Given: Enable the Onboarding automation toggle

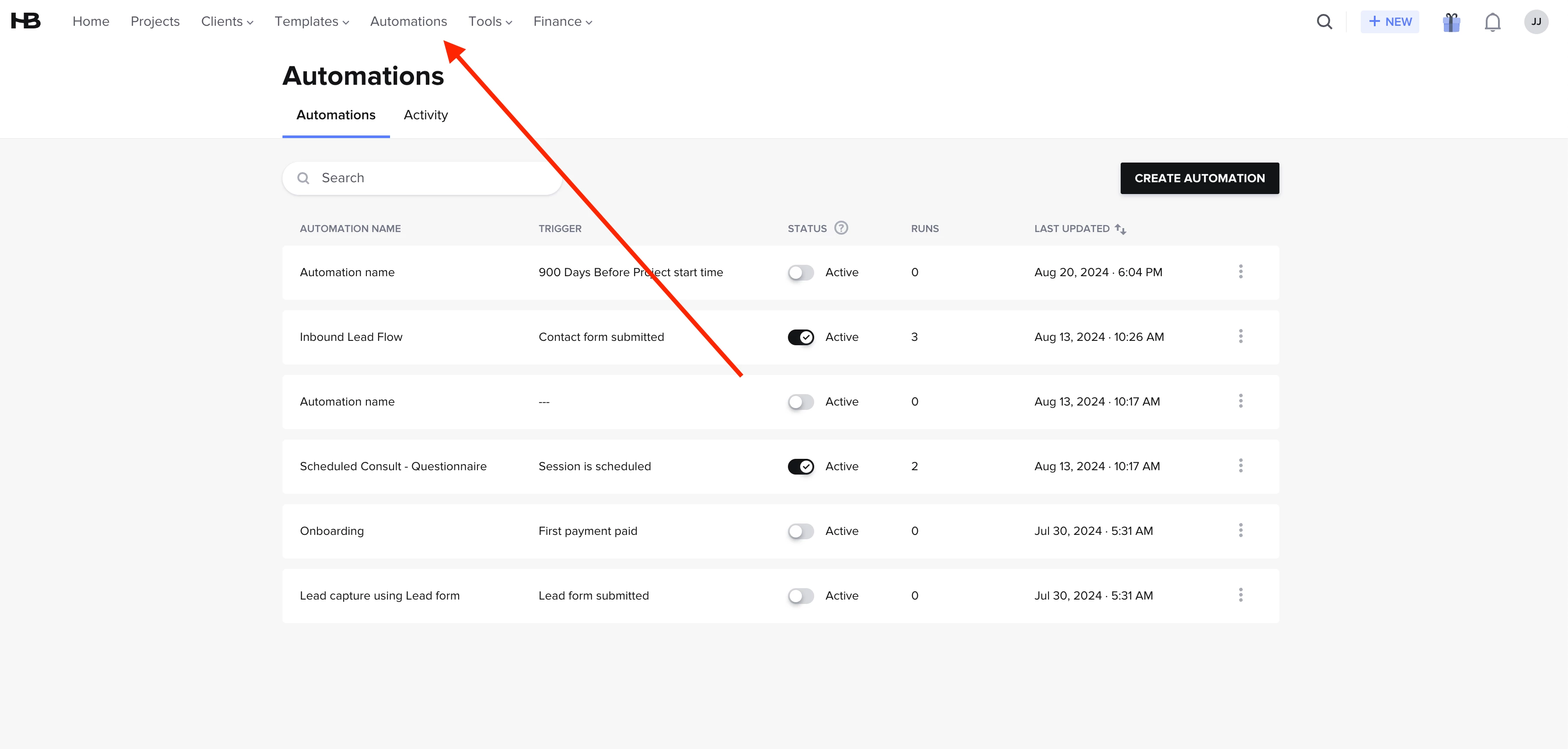Looking at the screenshot, I should 801,531.
